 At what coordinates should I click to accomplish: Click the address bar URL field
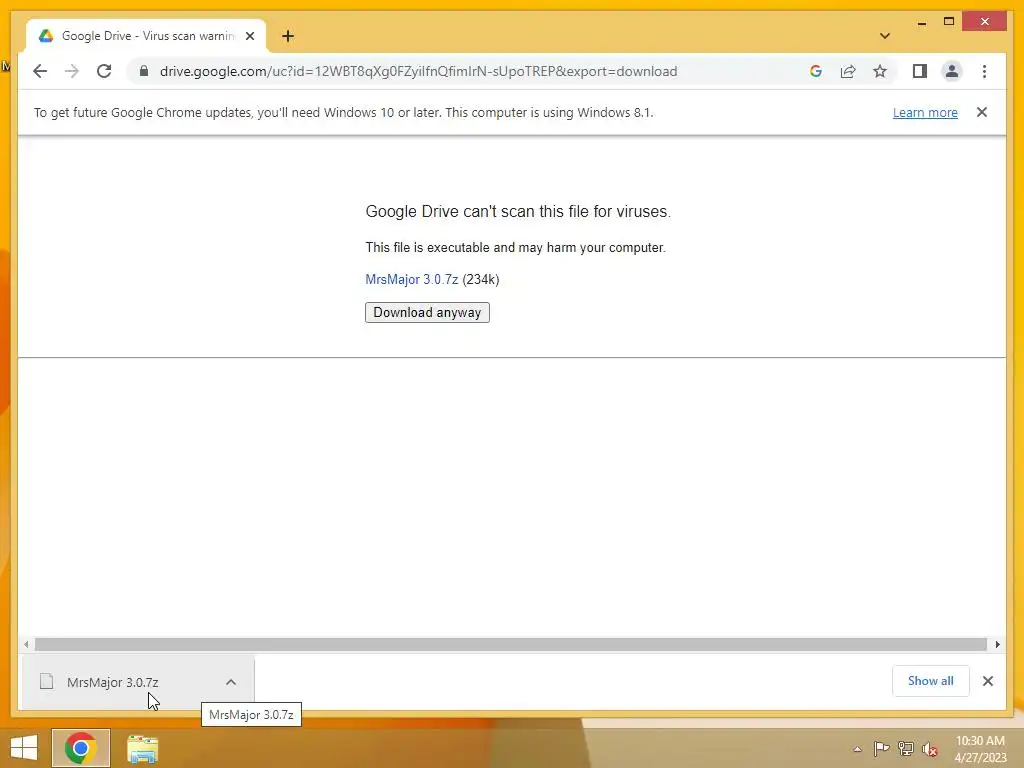coord(418,71)
